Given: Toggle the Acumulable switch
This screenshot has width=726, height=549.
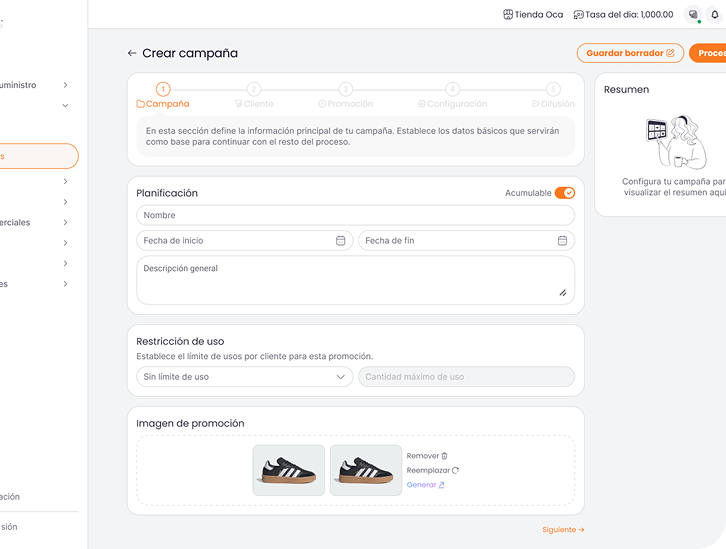Looking at the screenshot, I should pyautogui.click(x=565, y=193).
